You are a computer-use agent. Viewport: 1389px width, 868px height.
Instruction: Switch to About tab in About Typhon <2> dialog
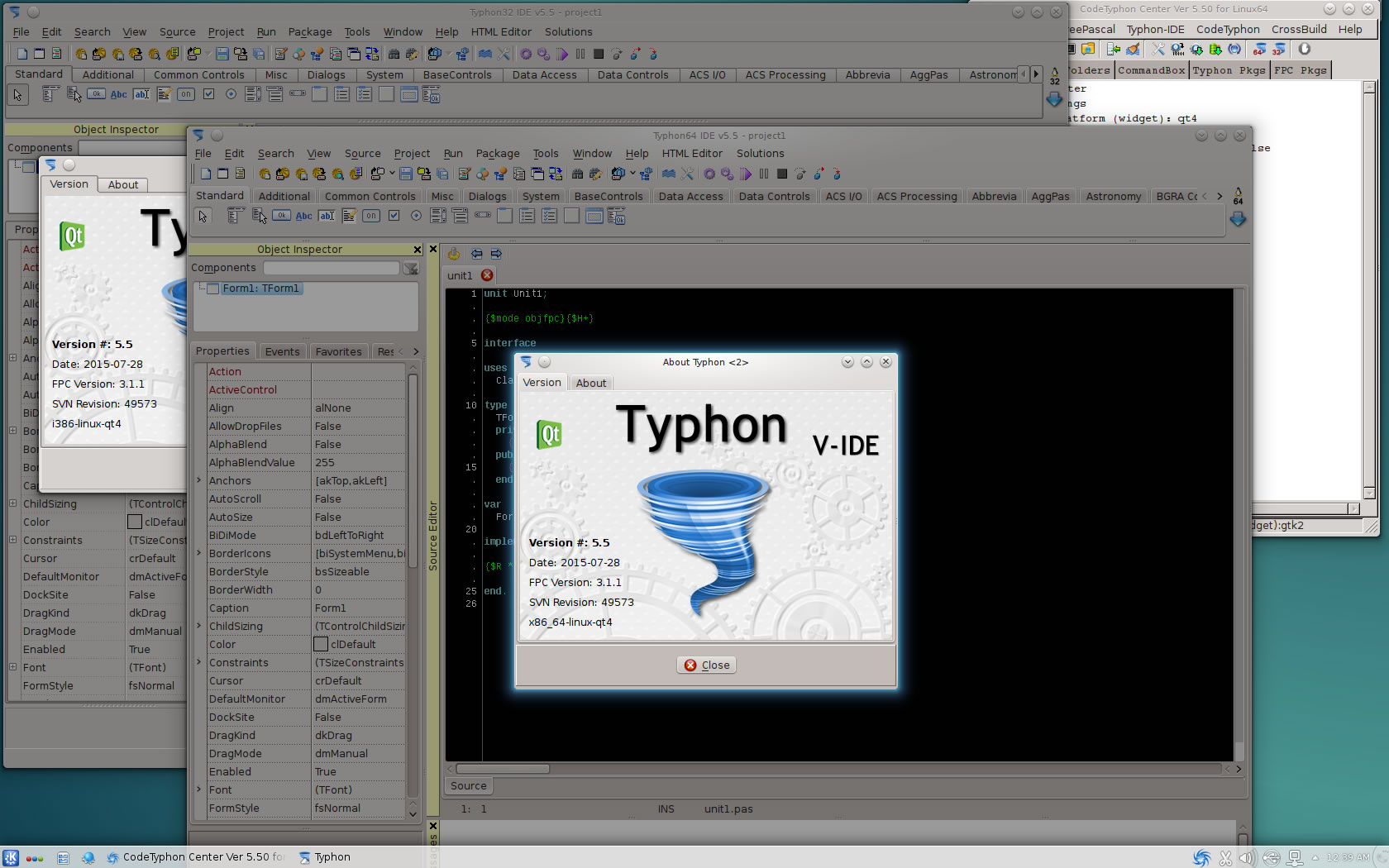coord(591,383)
